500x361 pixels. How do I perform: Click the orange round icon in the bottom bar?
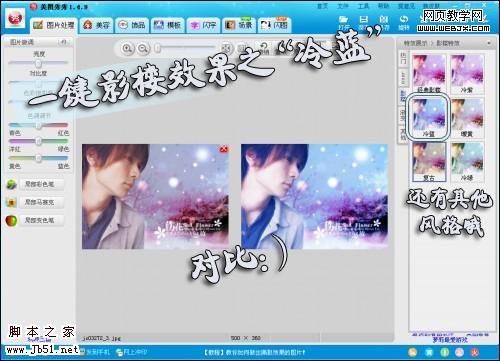click(413, 352)
